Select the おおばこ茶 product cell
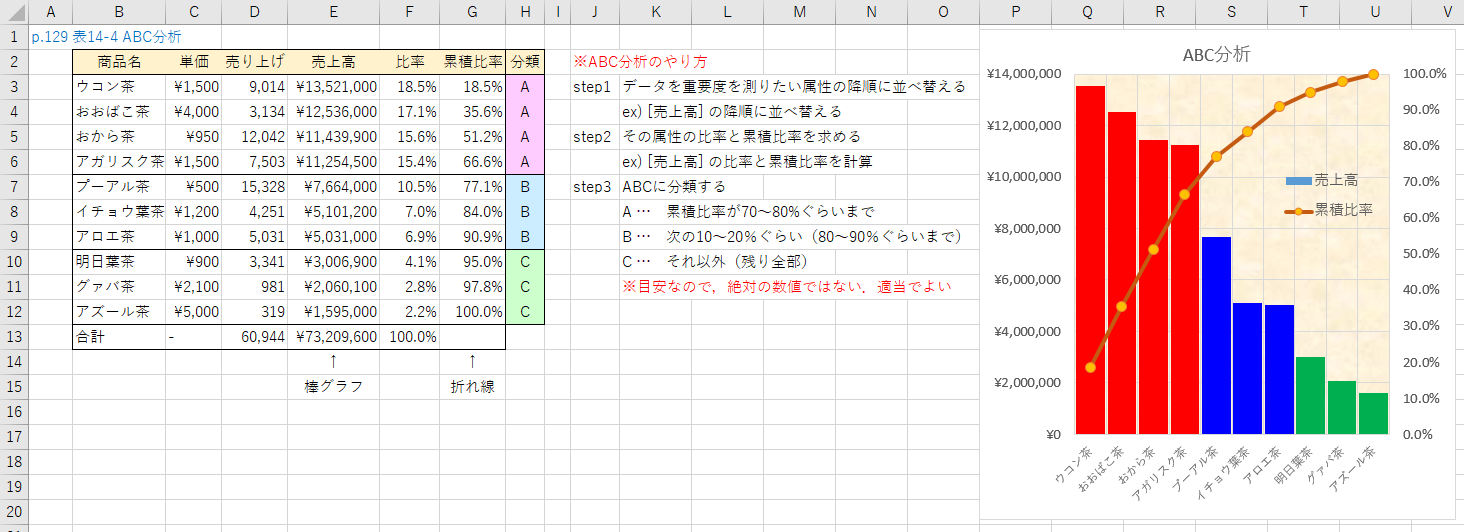1464x532 pixels. coord(119,112)
